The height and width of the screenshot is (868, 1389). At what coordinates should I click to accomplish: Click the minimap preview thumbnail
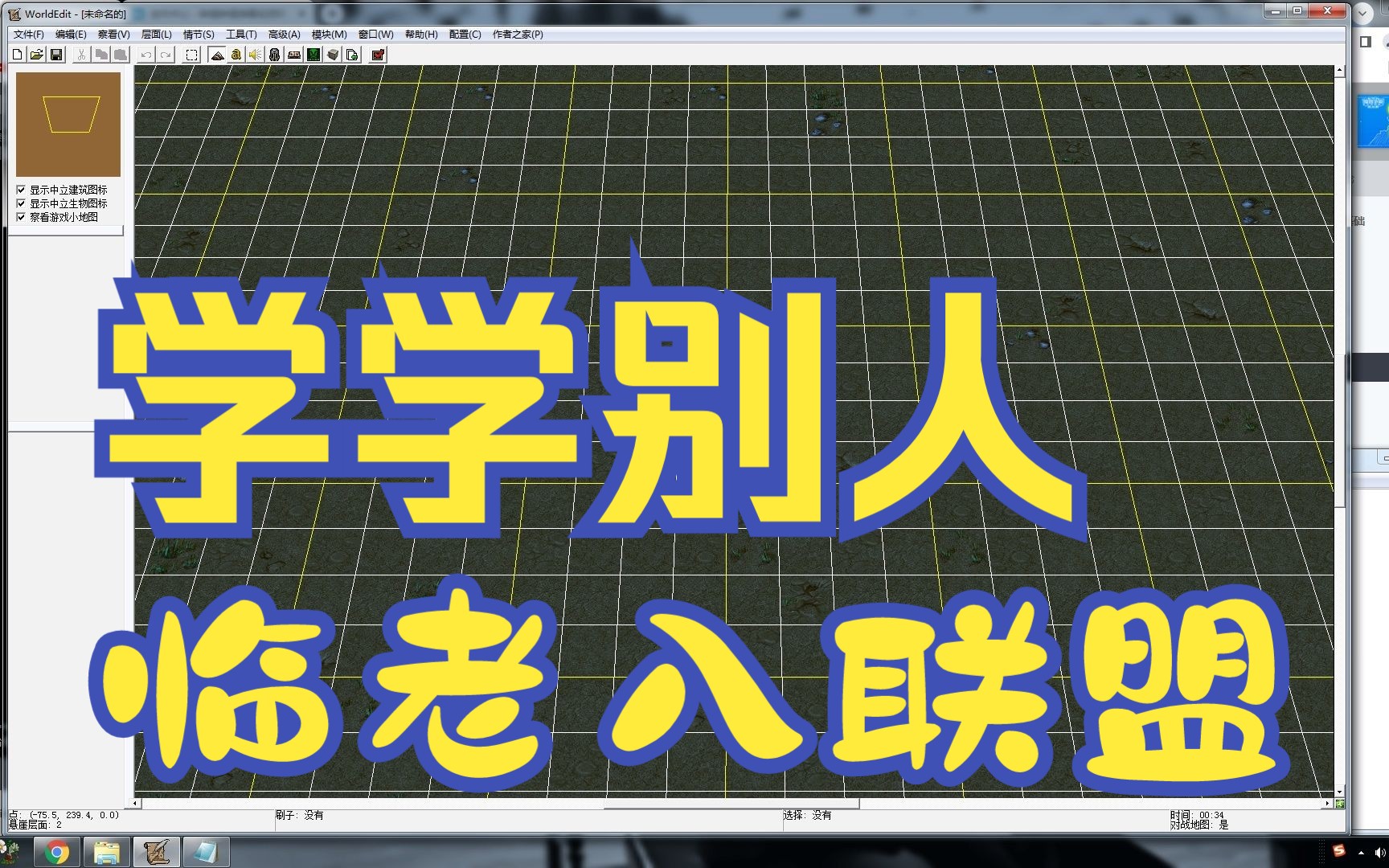68,125
